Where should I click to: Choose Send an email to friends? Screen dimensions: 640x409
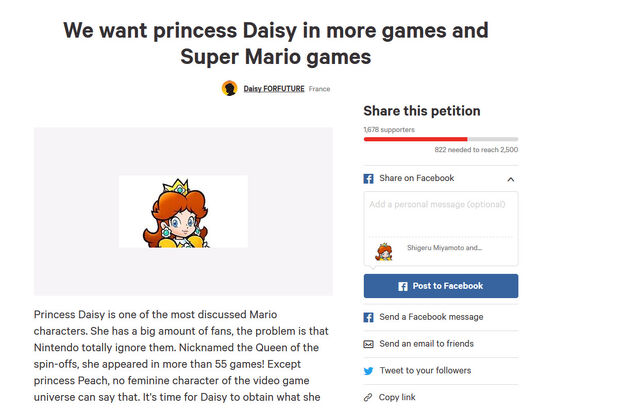(427, 344)
